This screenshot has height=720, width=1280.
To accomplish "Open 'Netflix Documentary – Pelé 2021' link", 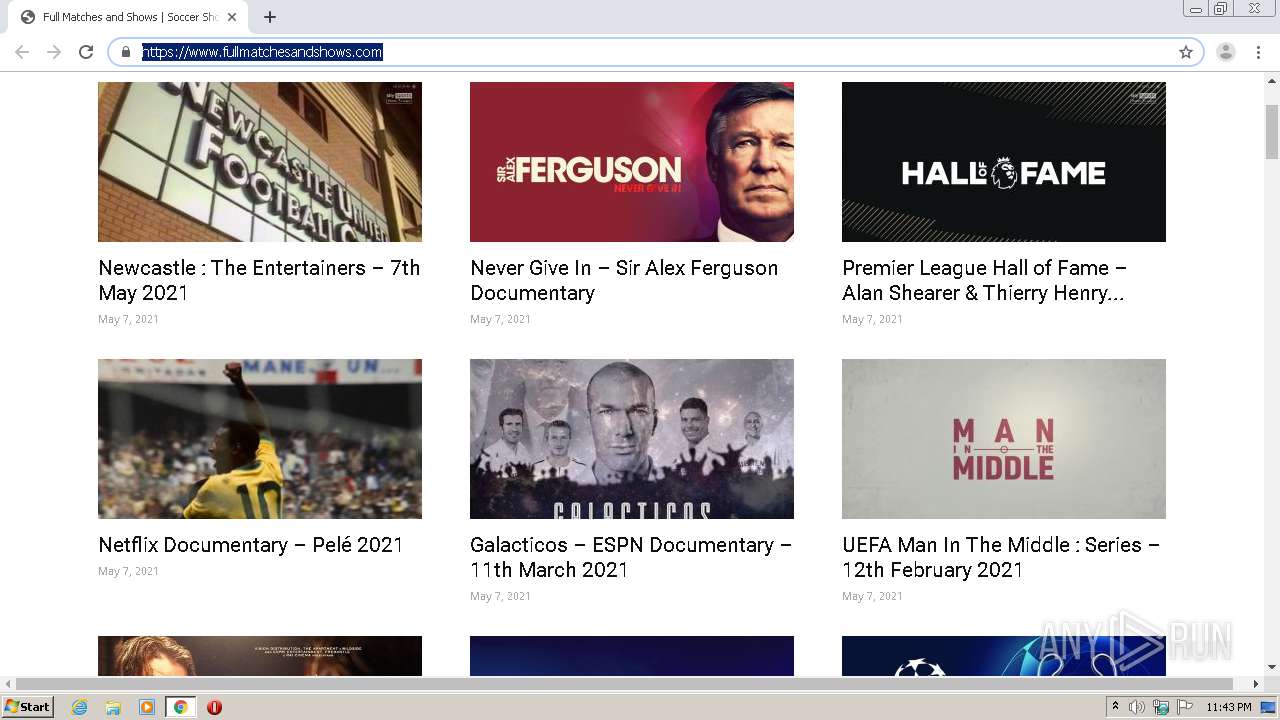I will coord(251,545).
